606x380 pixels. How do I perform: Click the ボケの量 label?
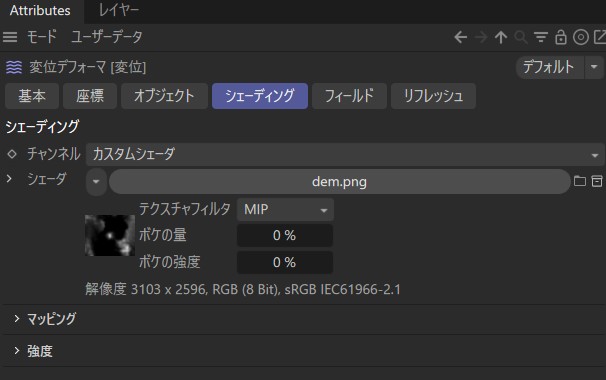click(x=162, y=235)
